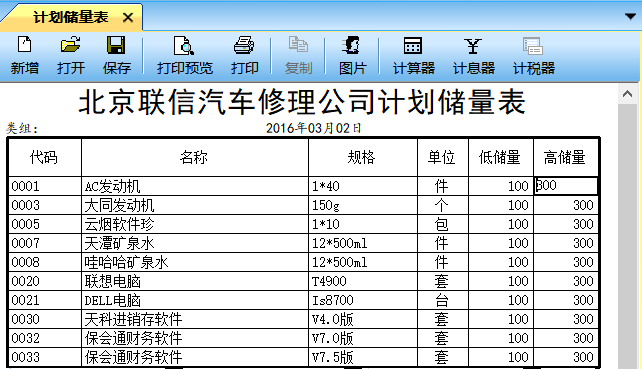This screenshot has width=642, height=369.
Task: Launch the 计算器 (Calculator) tool
Action: 414,56
